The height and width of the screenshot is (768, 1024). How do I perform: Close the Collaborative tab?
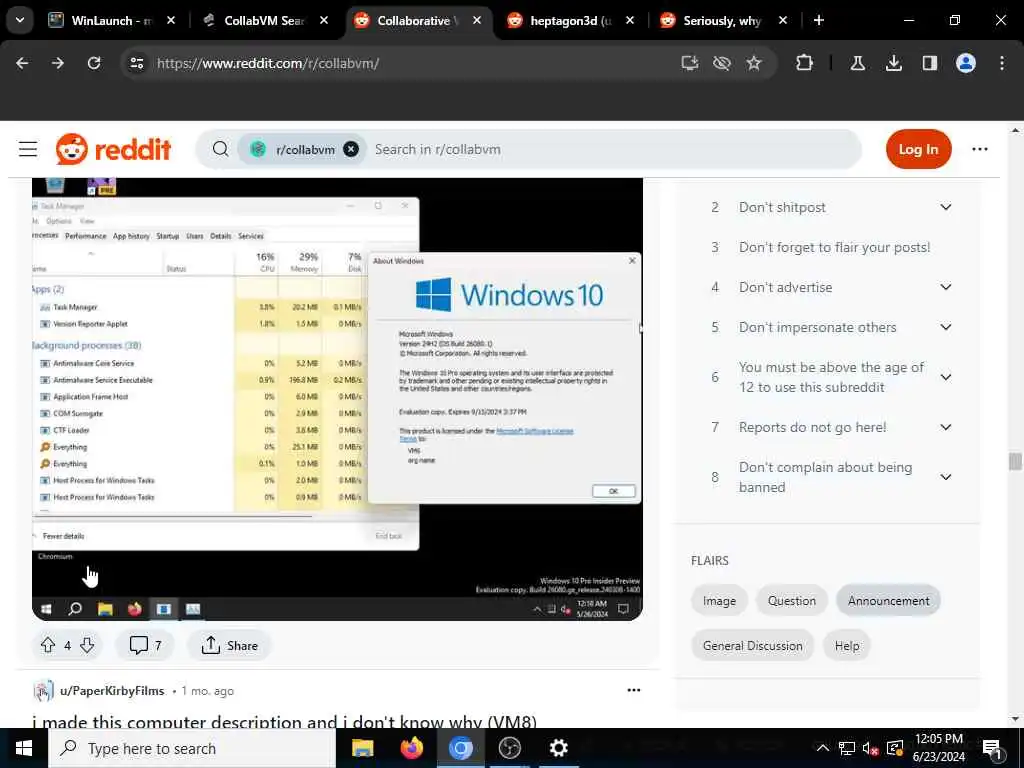pos(477,20)
